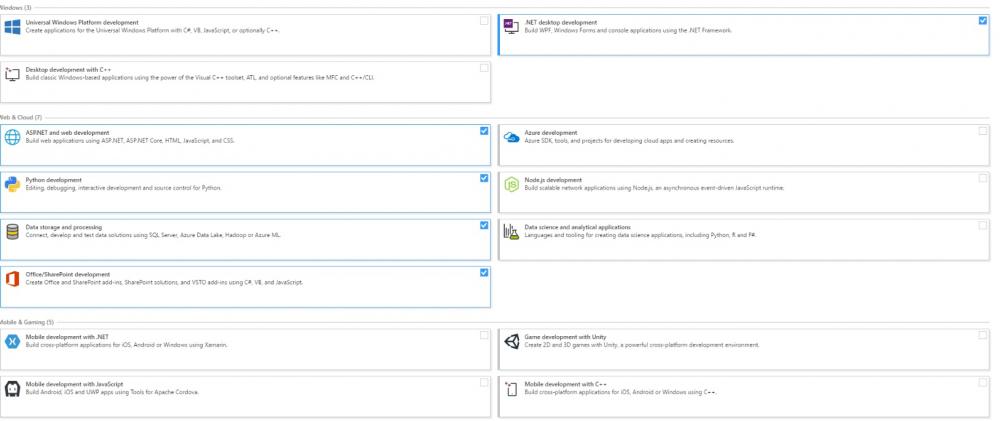
Task: Enable the Azure development workload checkbox
Action: (982, 131)
